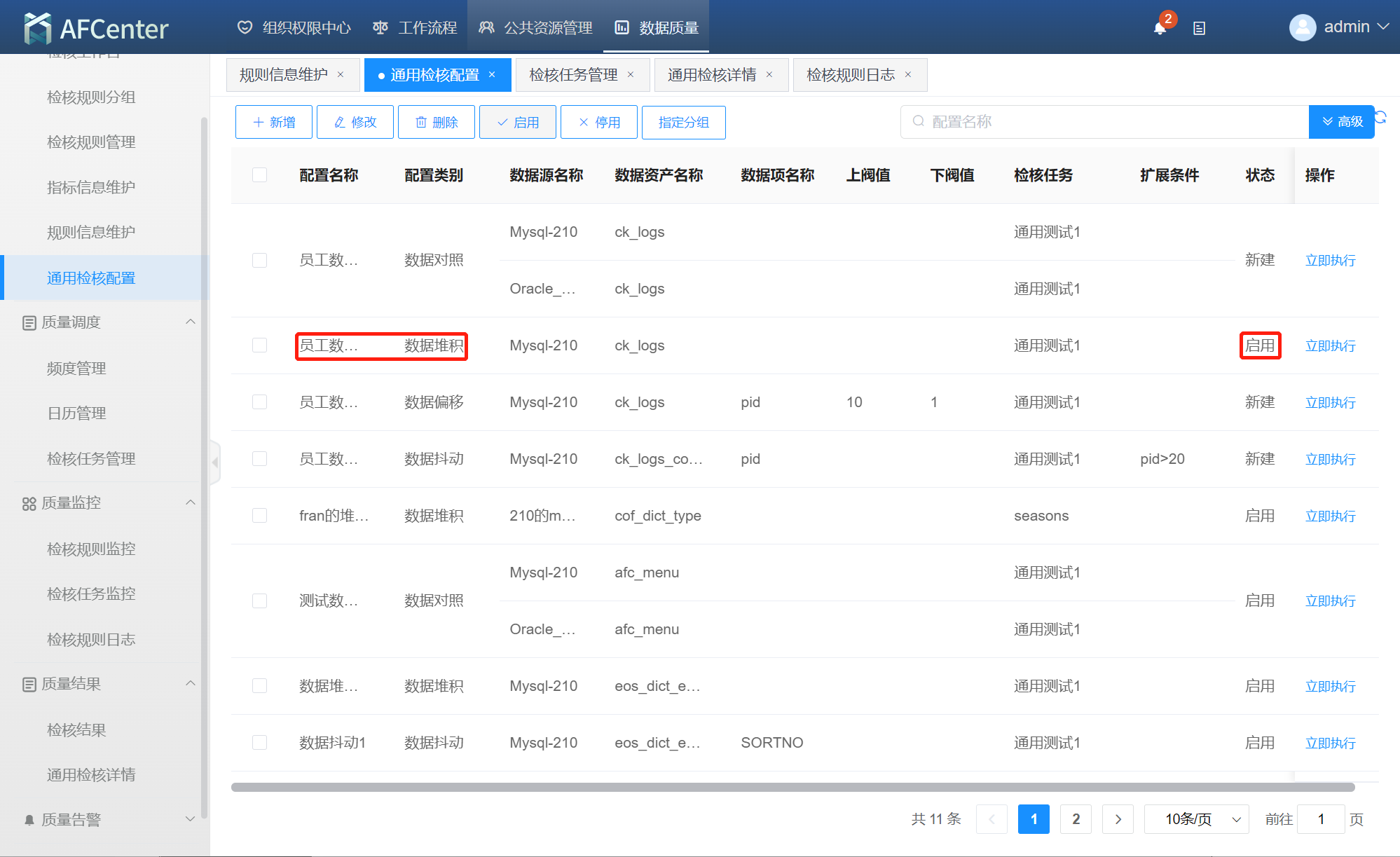Click the admin user avatar
The width and height of the screenshot is (1400, 857).
click(1302, 27)
